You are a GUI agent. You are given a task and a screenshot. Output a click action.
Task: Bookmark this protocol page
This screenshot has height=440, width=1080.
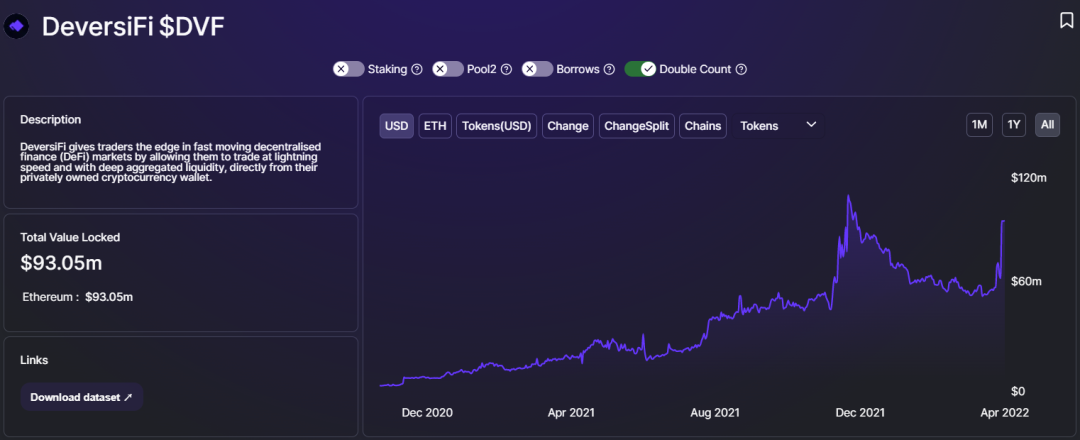(x=1066, y=20)
